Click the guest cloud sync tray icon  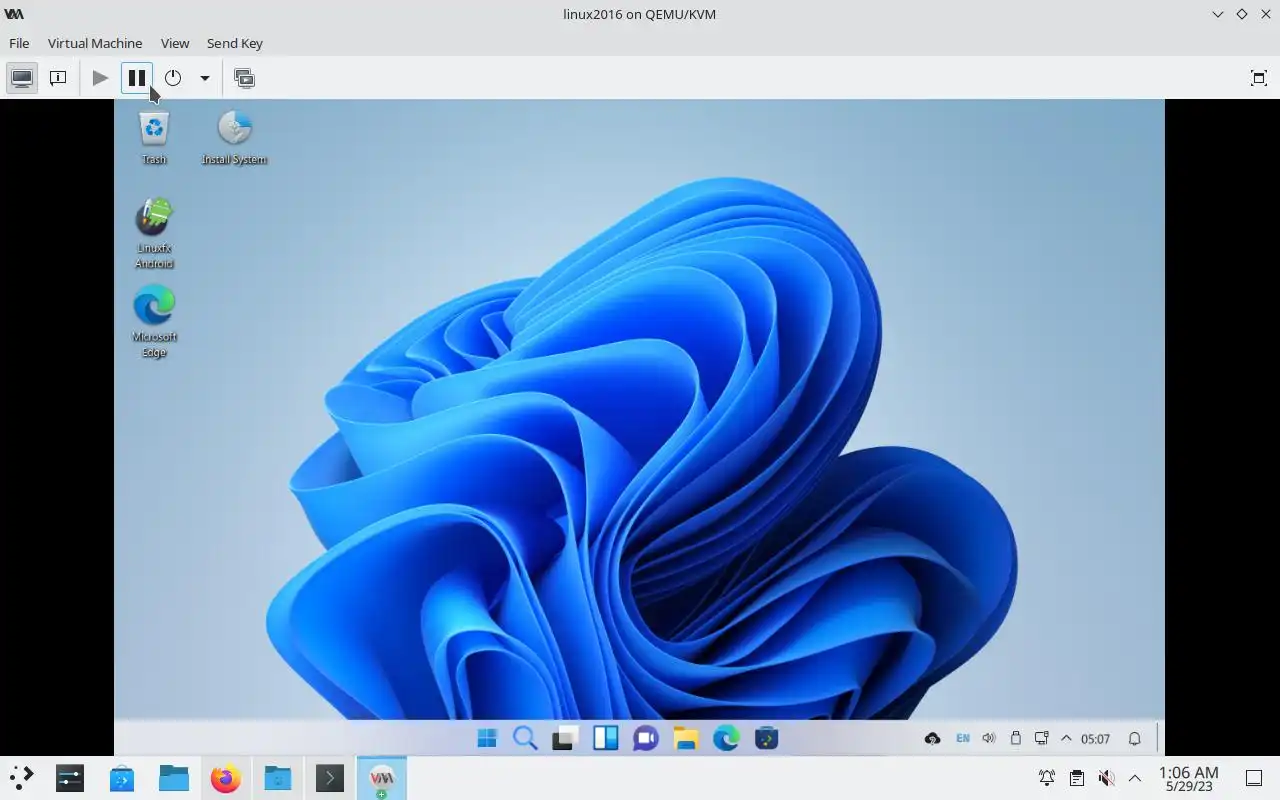(x=932, y=739)
